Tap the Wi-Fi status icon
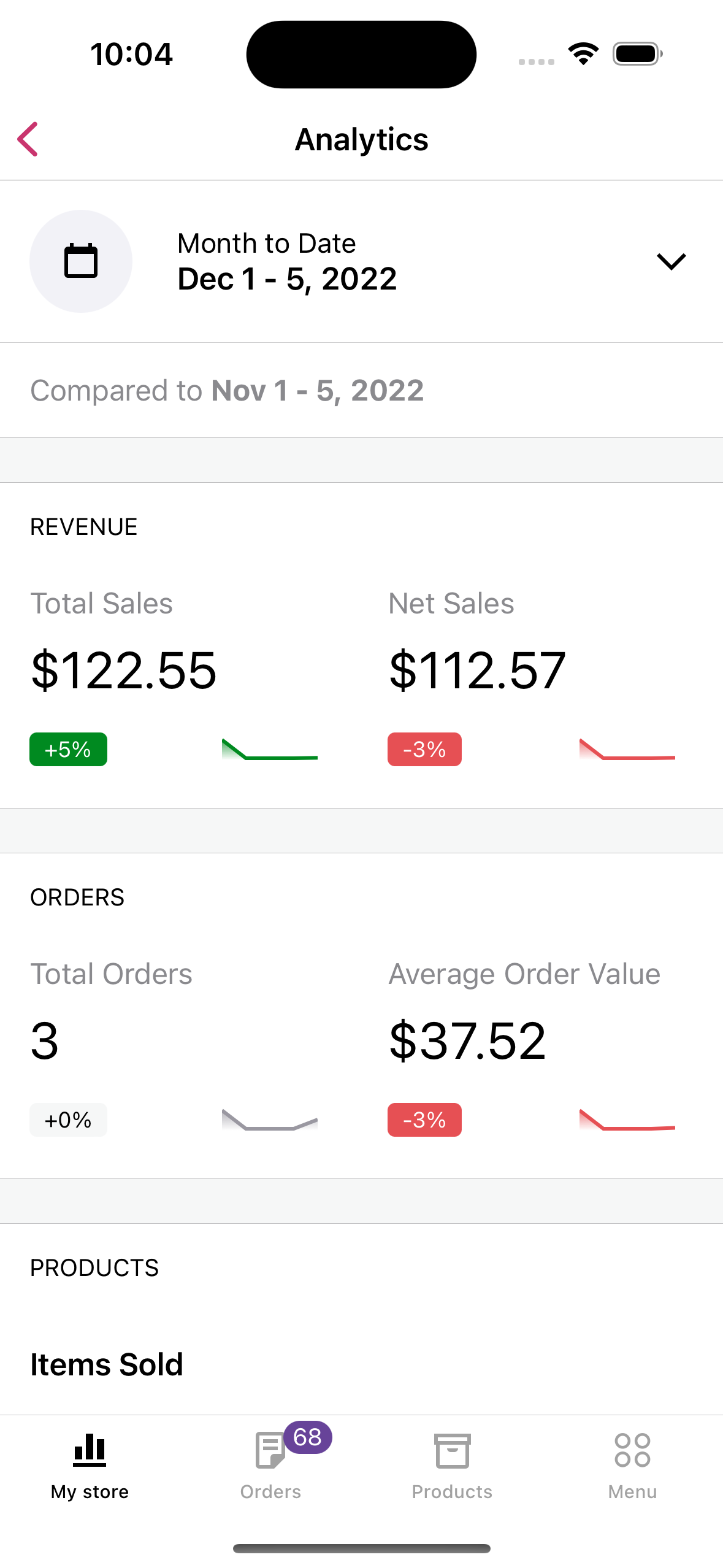This screenshot has width=723, height=1568. tap(583, 54)
